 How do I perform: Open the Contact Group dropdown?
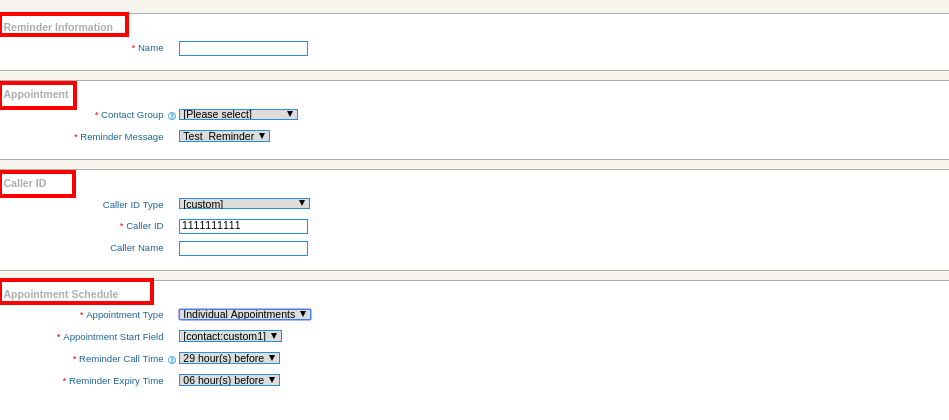238,114
